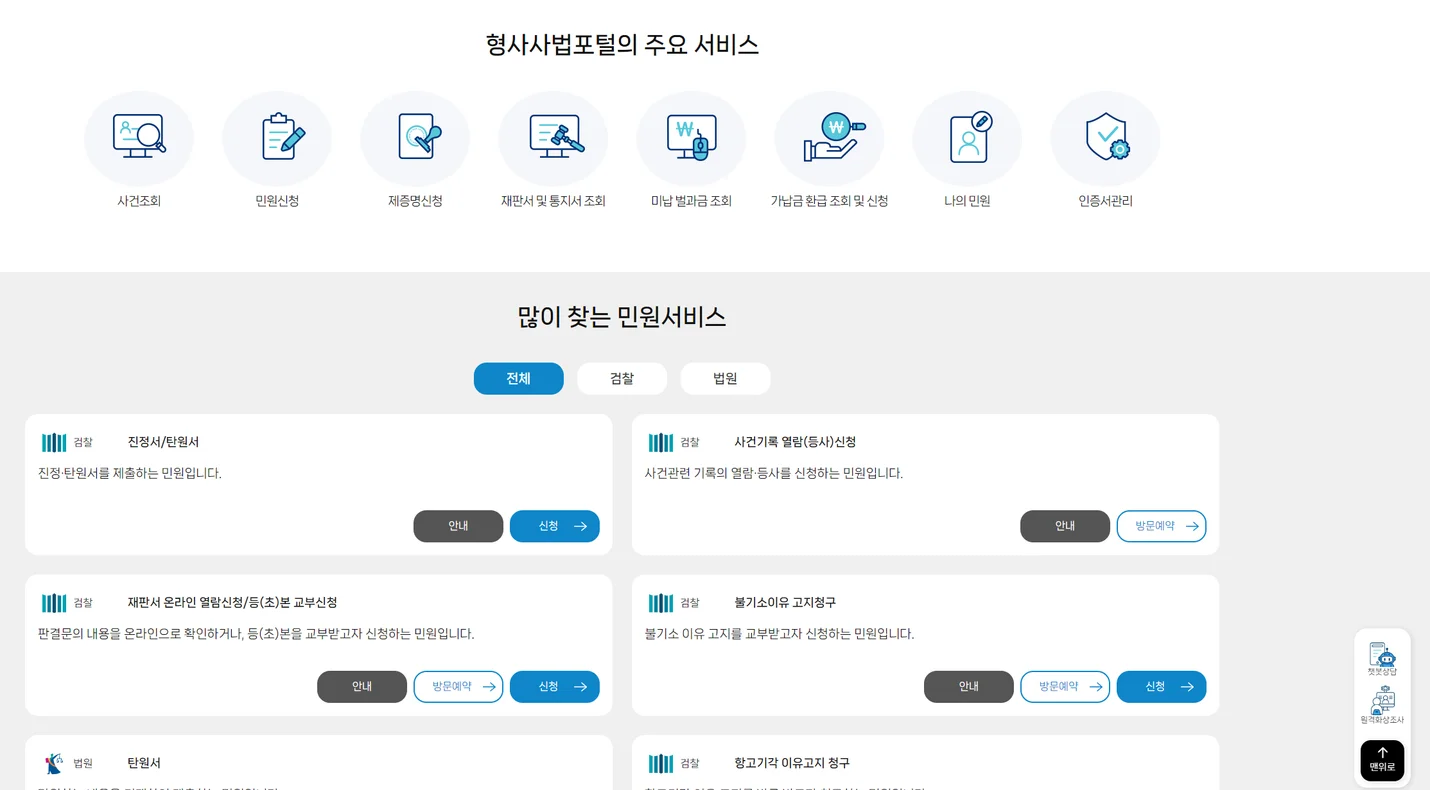Viewport: 1430px width, 790px height.
Task: Click the 재판서 온라인 열람신청/등(초)본 교부신청 title
Action: [x=232, y=603]
